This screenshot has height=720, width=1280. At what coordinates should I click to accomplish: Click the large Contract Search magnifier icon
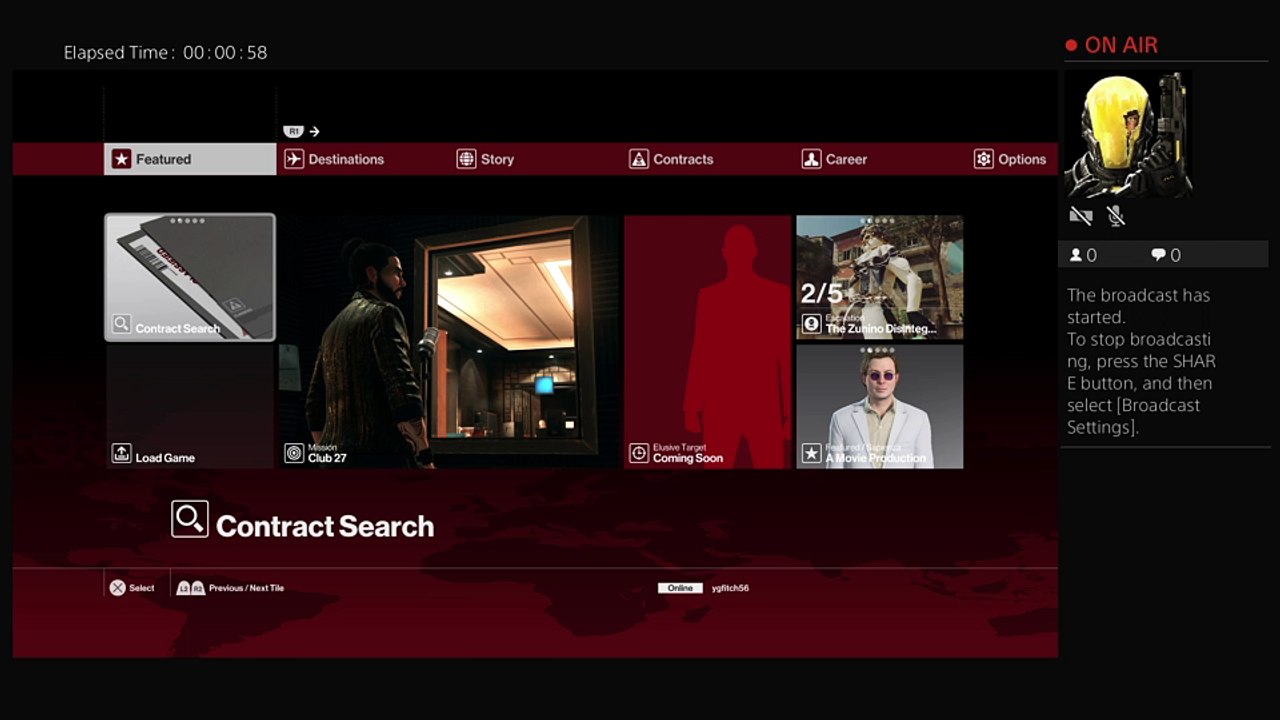pyautogui.click(x=190, y=519)
